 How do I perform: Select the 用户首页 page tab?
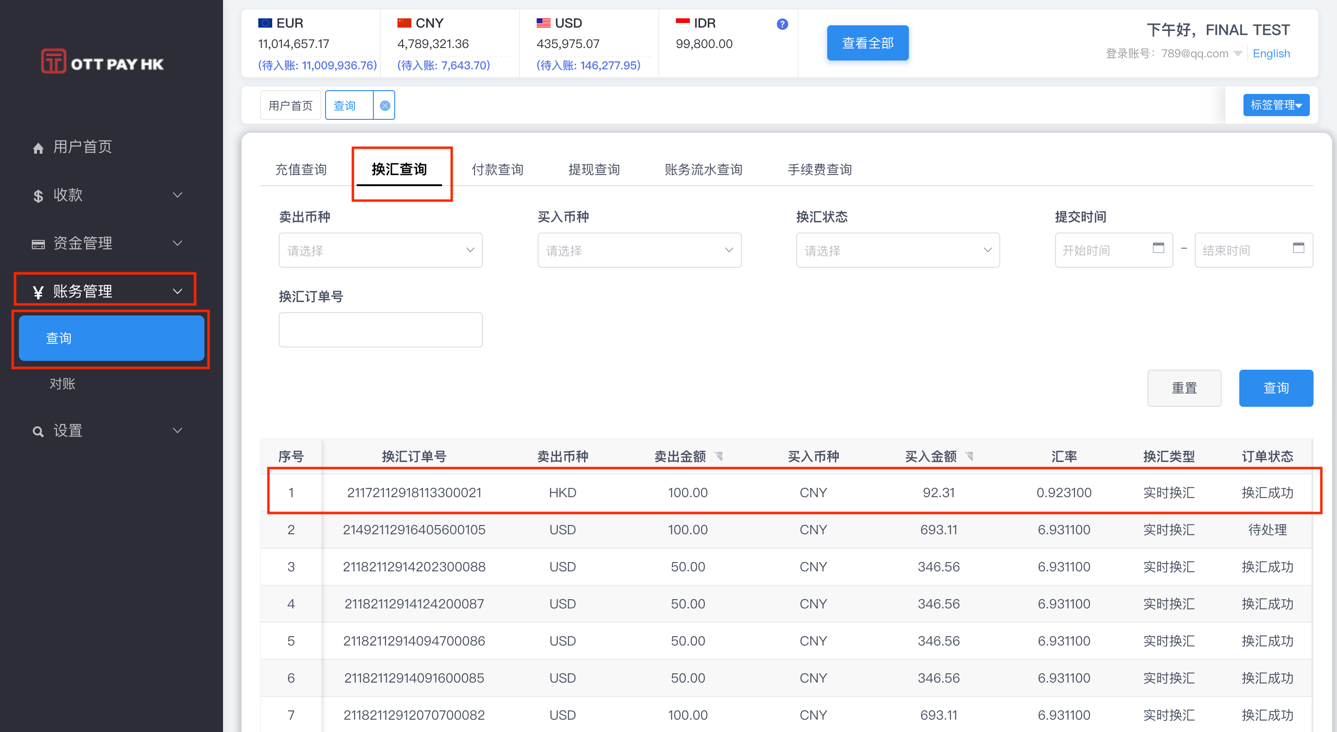[291, 105]
